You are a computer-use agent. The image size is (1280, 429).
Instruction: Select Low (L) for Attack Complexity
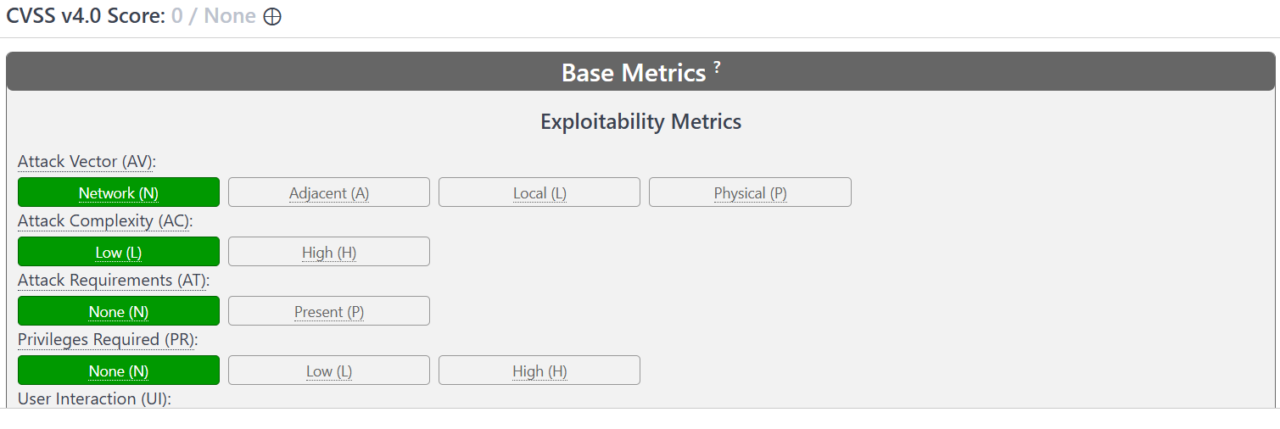119,252
